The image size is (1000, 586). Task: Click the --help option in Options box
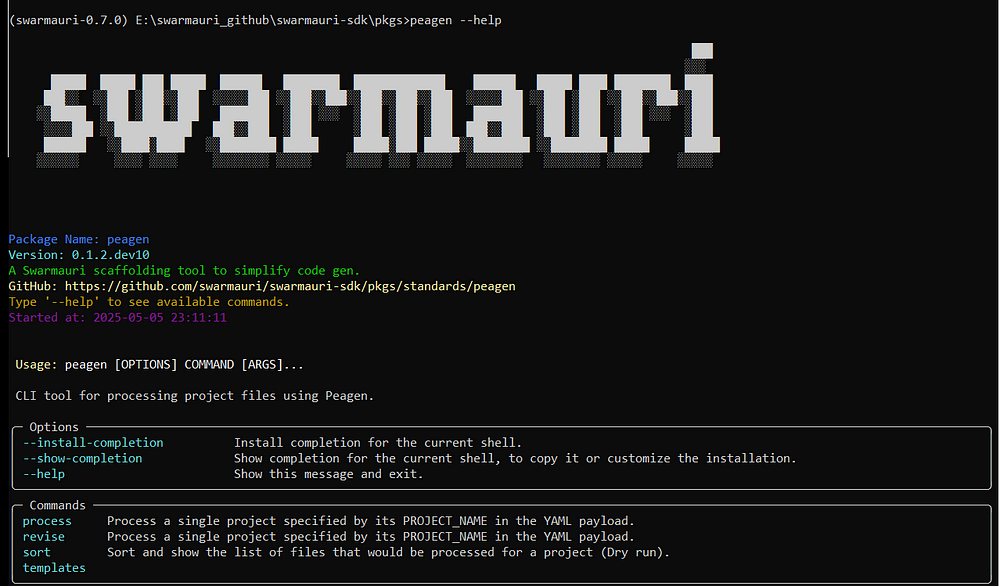(x=44, y=474)
